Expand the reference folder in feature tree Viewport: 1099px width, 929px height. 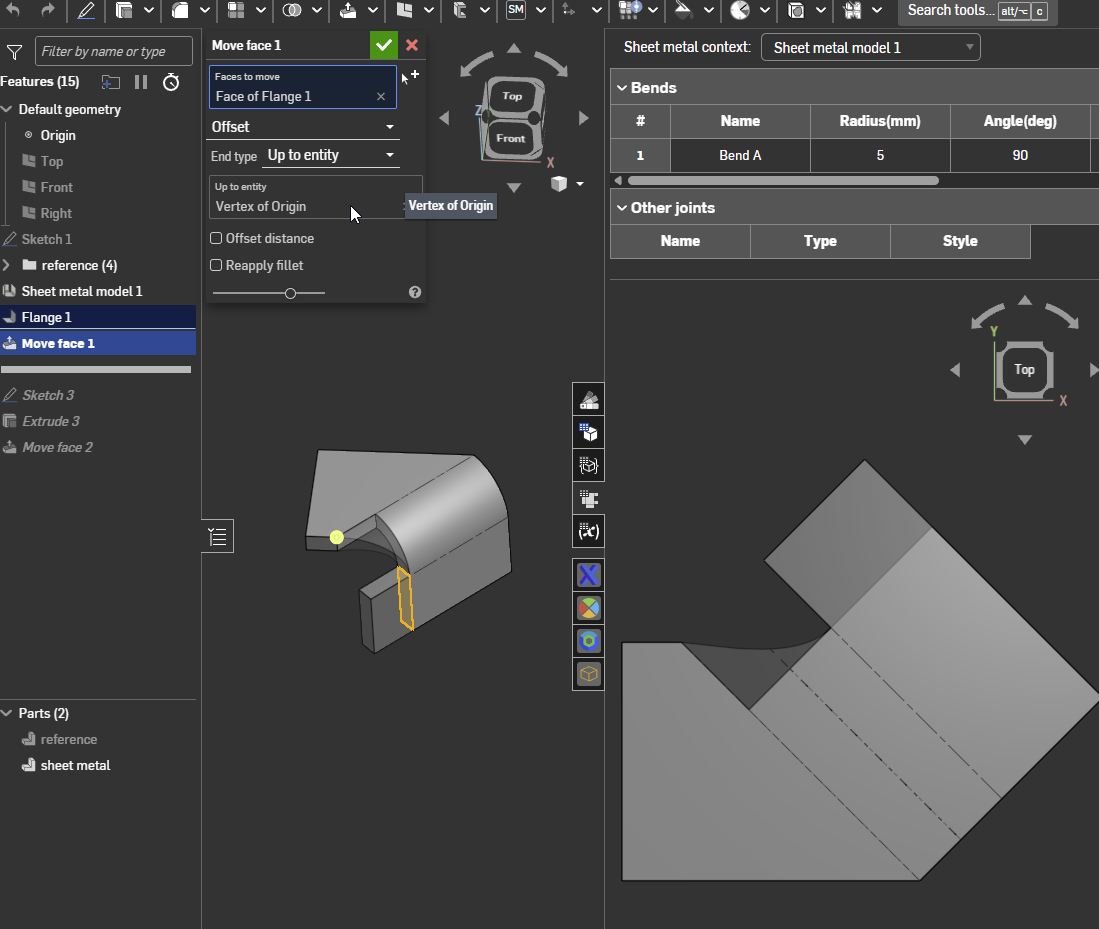8,265
